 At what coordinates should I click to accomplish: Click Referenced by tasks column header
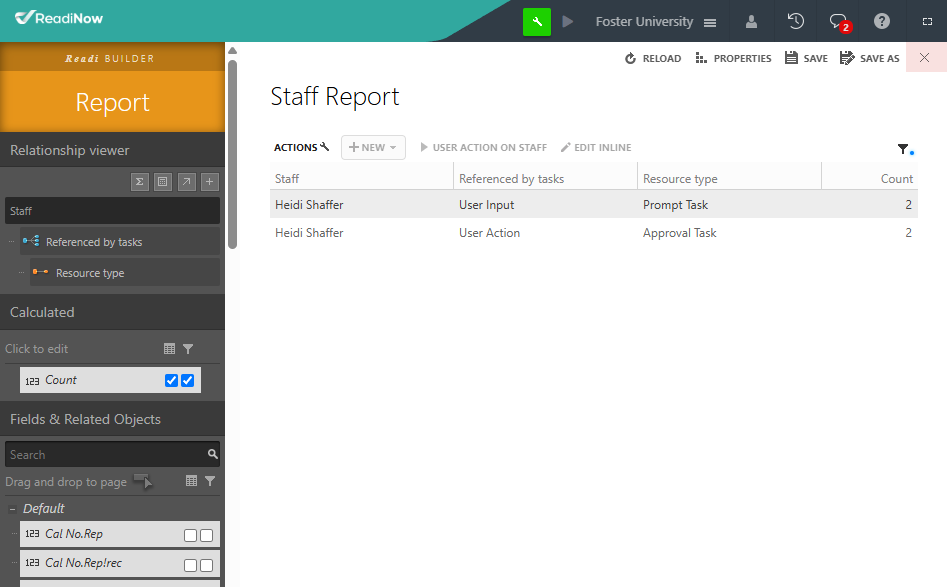point(545,179)
